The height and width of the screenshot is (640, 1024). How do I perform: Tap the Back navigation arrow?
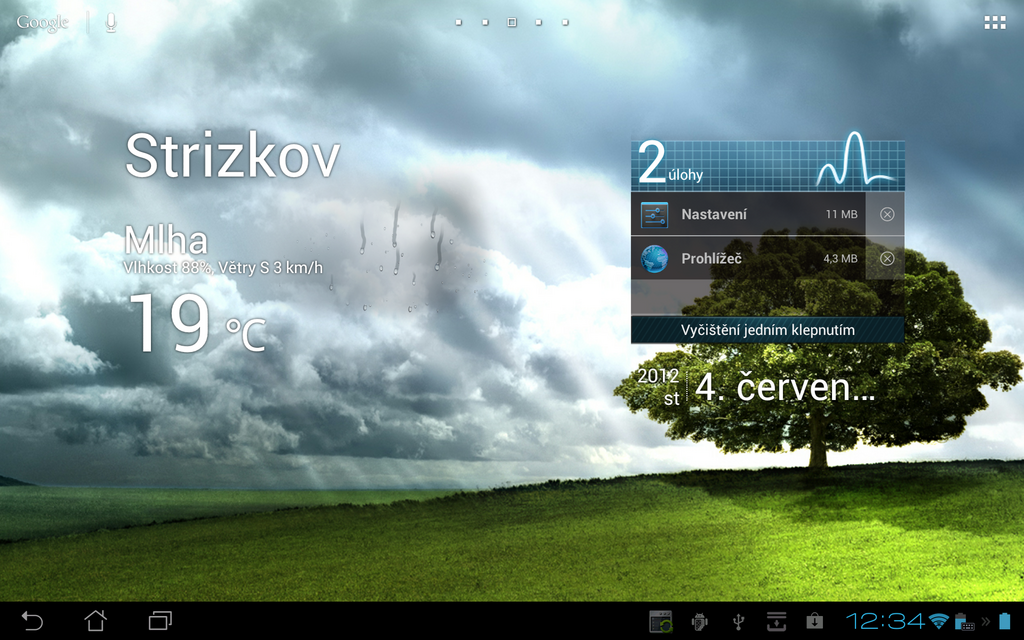tap(32, 620)
